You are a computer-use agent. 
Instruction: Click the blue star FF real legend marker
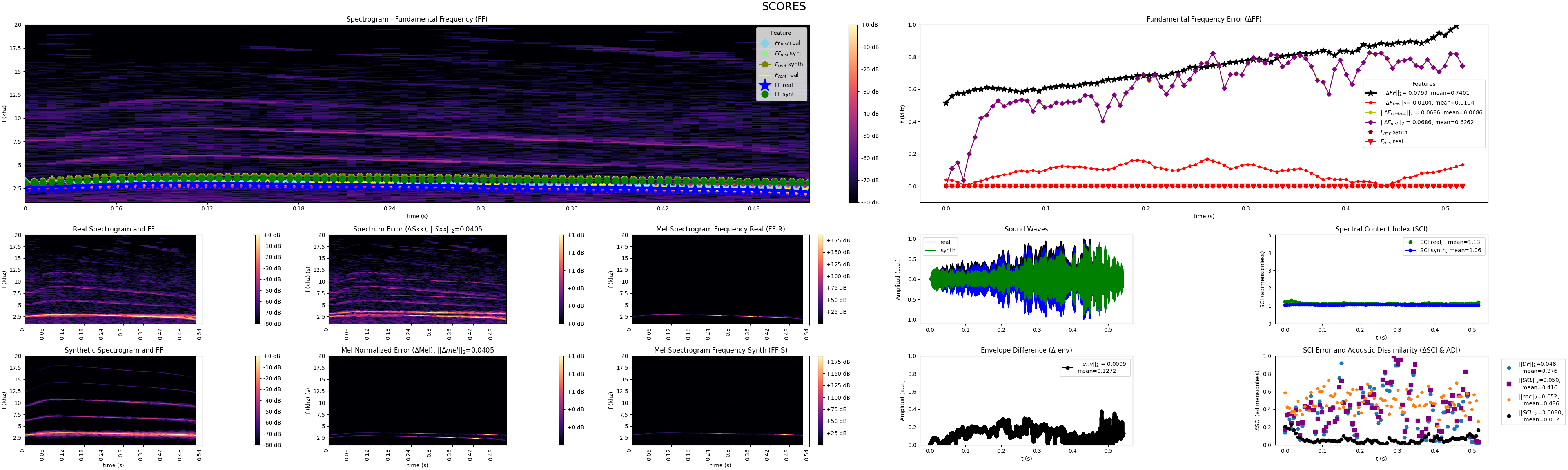click(x=764, y=85)
